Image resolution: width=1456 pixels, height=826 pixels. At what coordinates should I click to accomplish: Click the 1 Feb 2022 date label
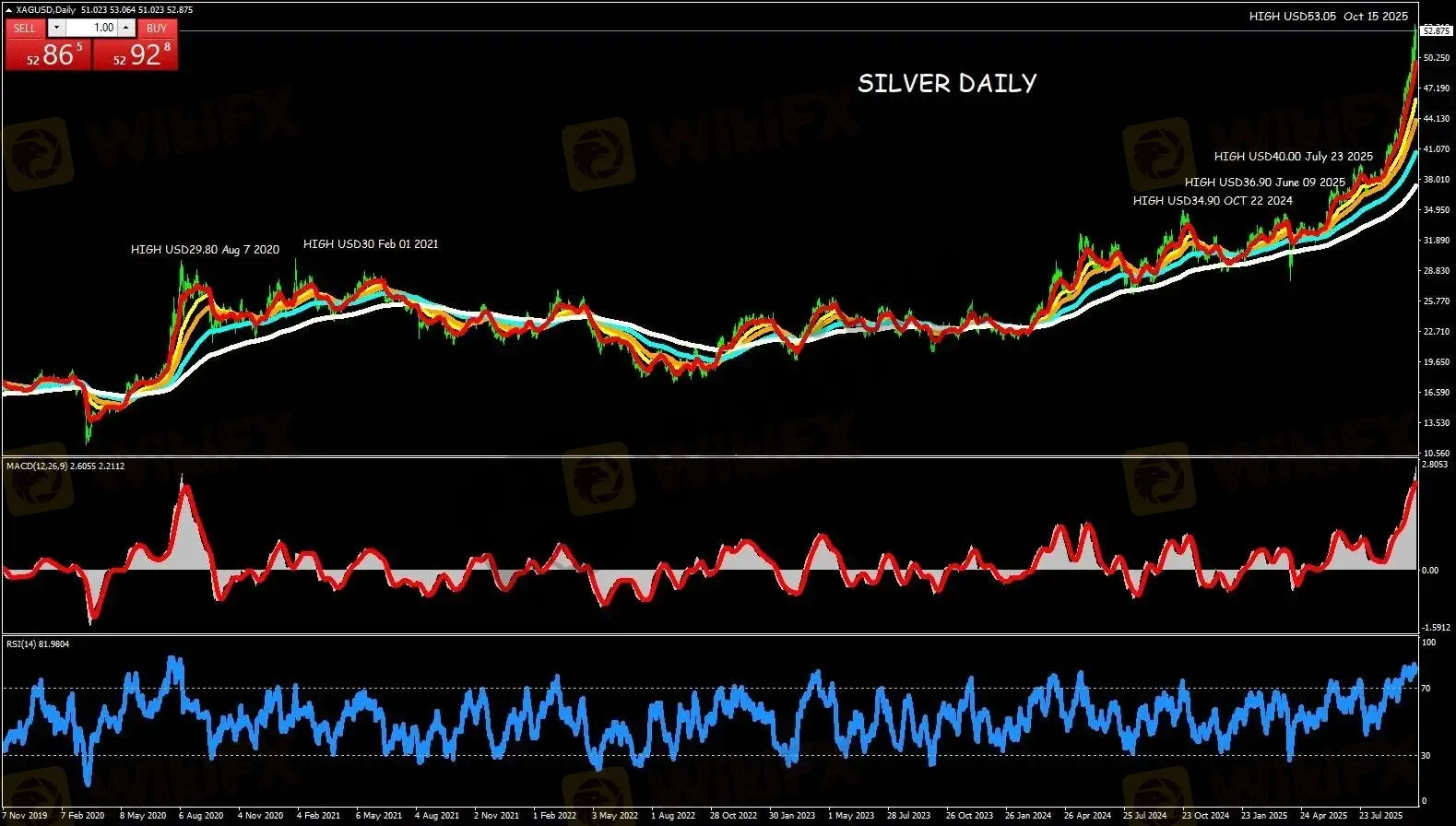(x=555, y=816)
